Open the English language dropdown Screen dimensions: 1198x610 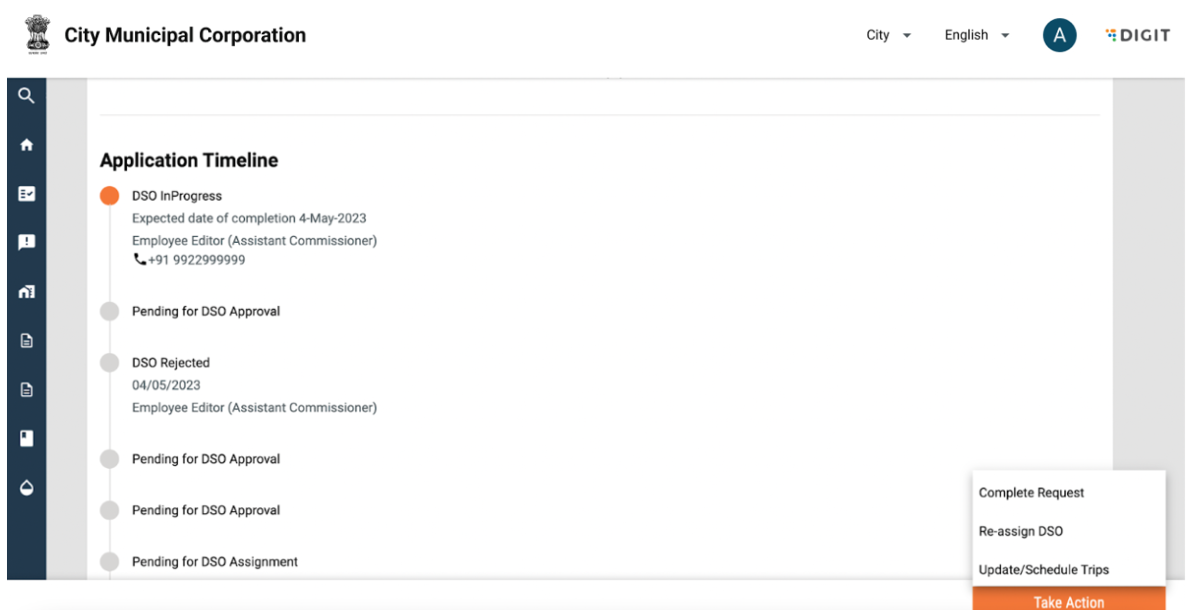pos(976,35)
